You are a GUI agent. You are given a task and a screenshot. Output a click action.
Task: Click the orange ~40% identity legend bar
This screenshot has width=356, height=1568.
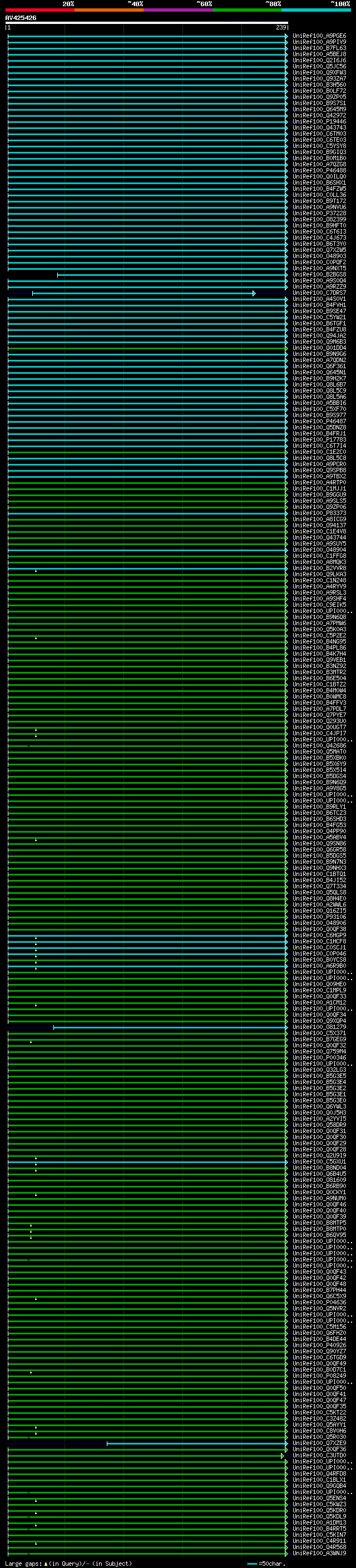(109, 10)
